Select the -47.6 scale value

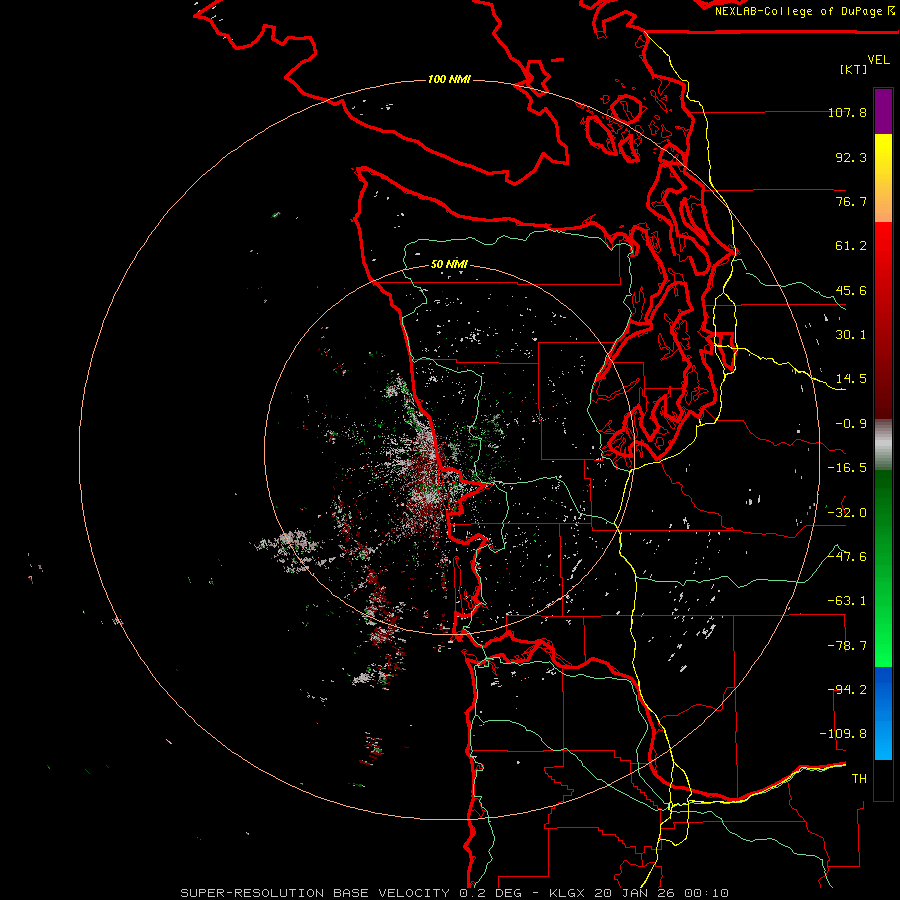pos(847,557)
